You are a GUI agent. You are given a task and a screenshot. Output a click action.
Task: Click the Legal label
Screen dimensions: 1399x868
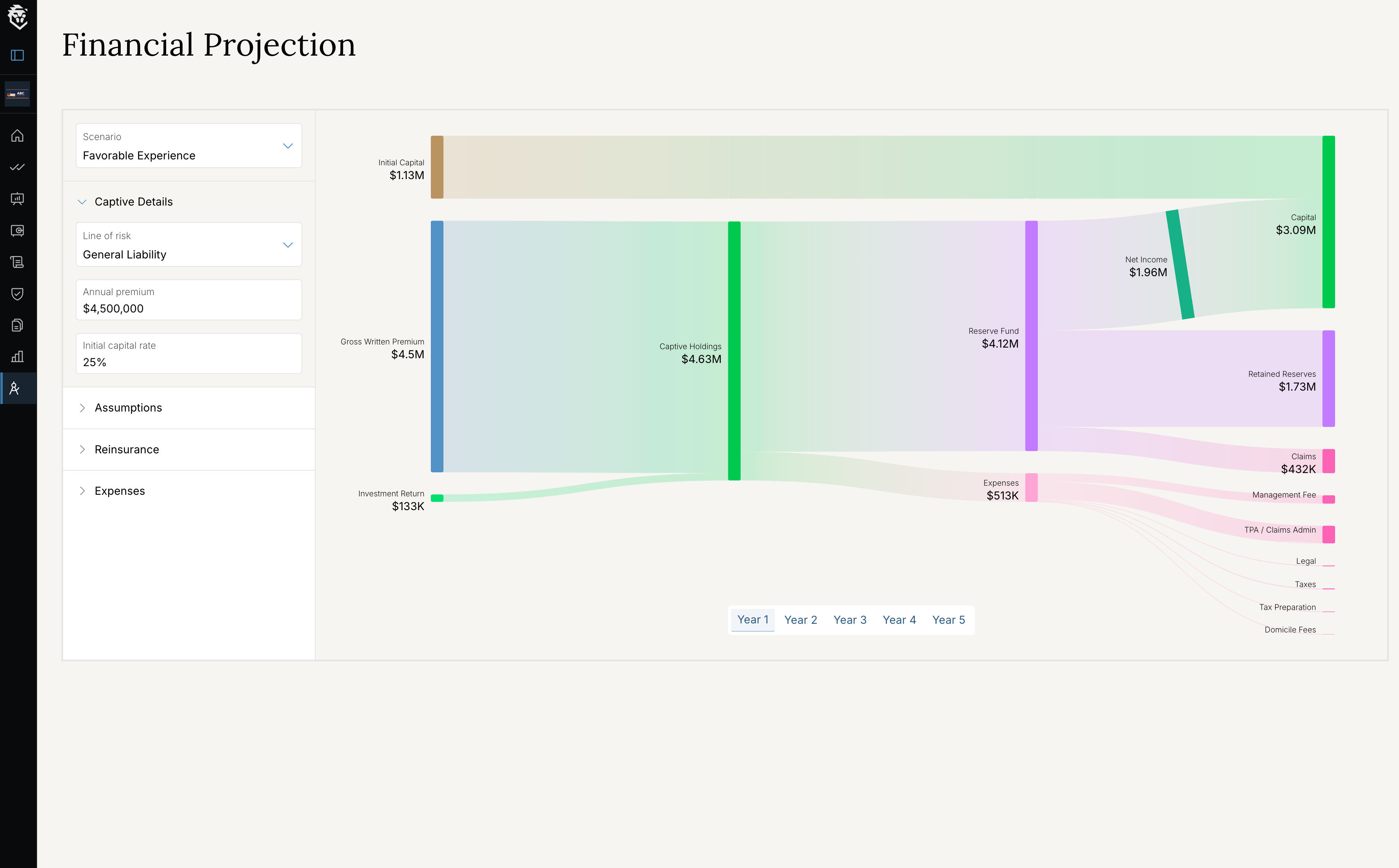(1305, 561)
